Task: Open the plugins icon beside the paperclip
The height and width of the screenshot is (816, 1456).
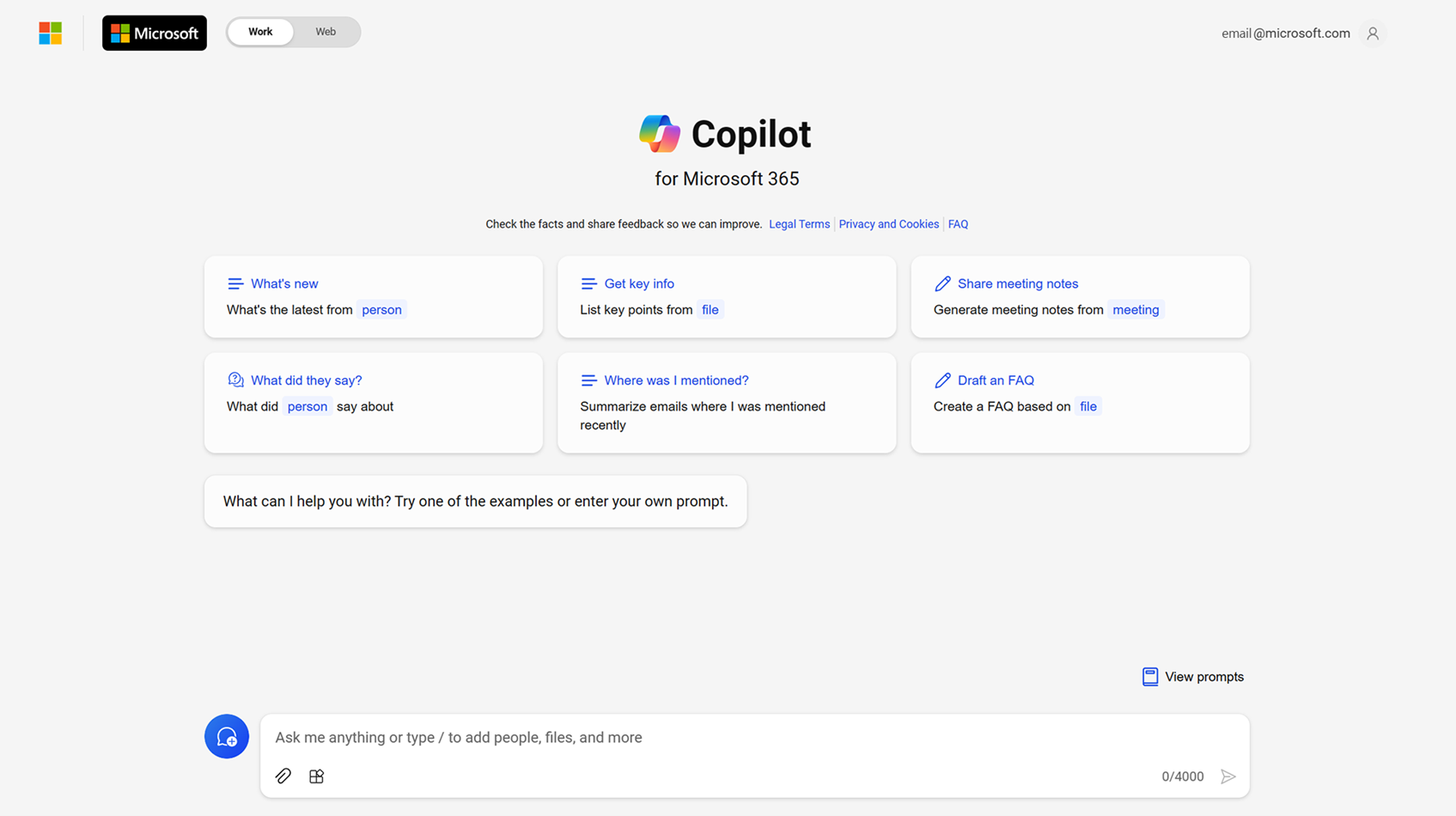Action: pos(316,776)
